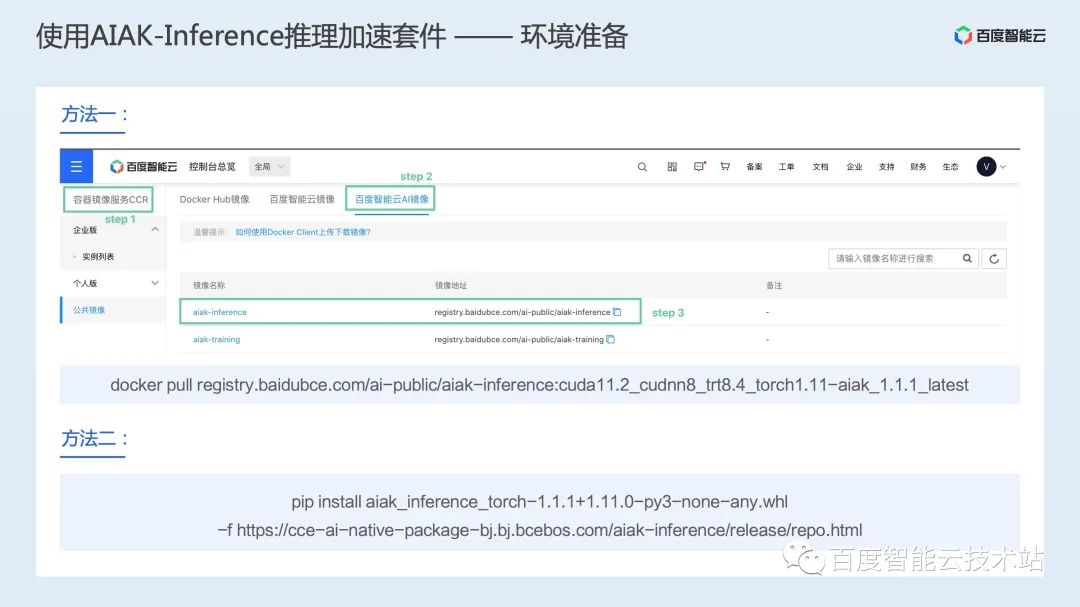Click the 容器镜像服务CCR sidebar title

(x=110, y=200)
